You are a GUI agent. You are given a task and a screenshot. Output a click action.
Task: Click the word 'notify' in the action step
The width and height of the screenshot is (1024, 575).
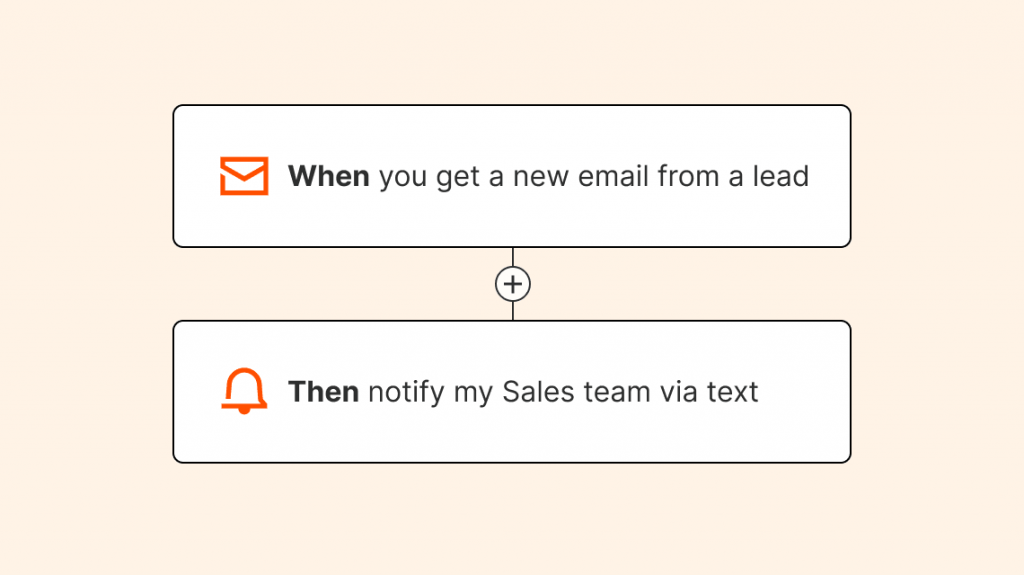coord(406,393)
